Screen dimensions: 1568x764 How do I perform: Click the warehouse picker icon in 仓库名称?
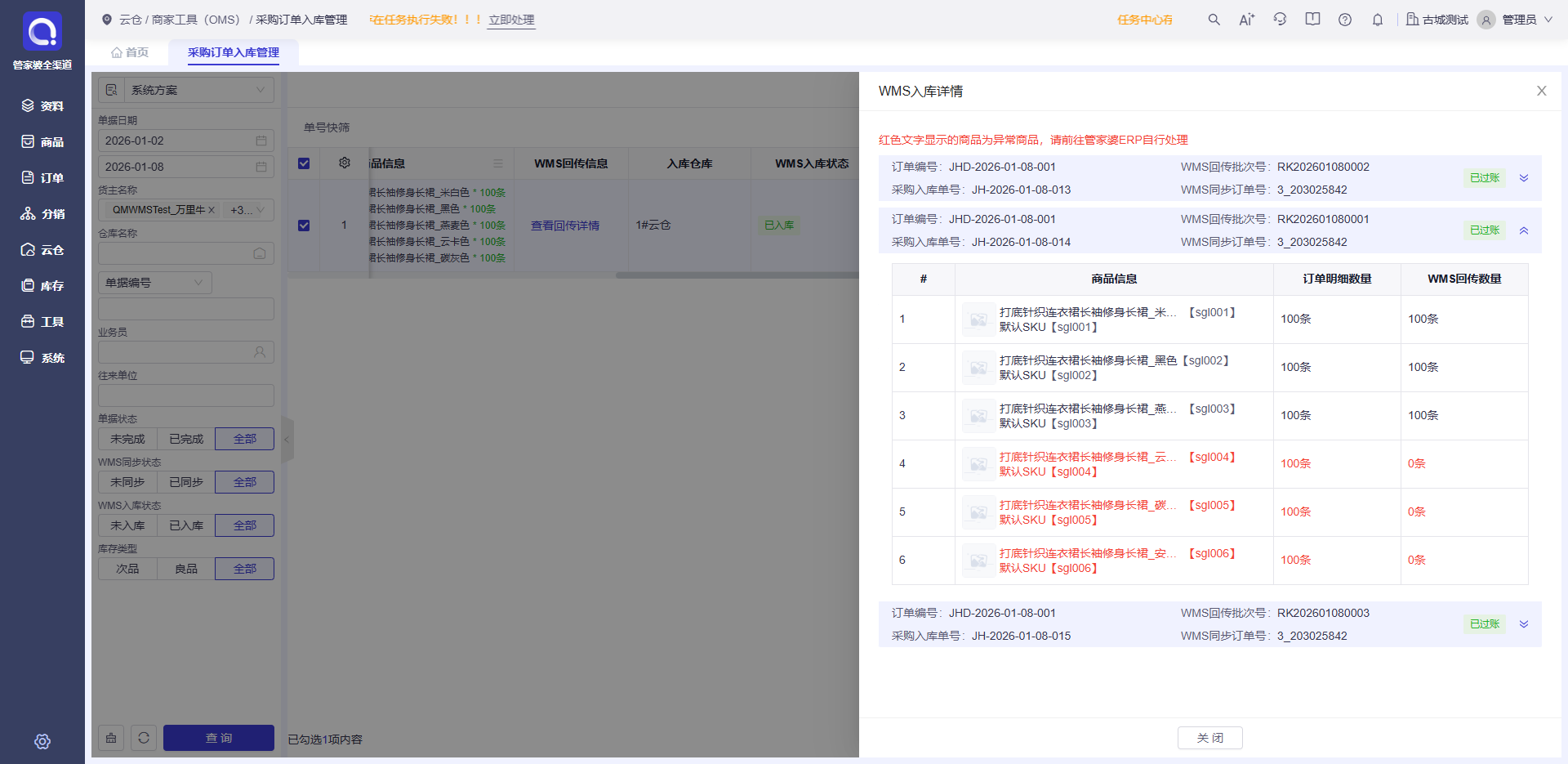click(260, 253)
